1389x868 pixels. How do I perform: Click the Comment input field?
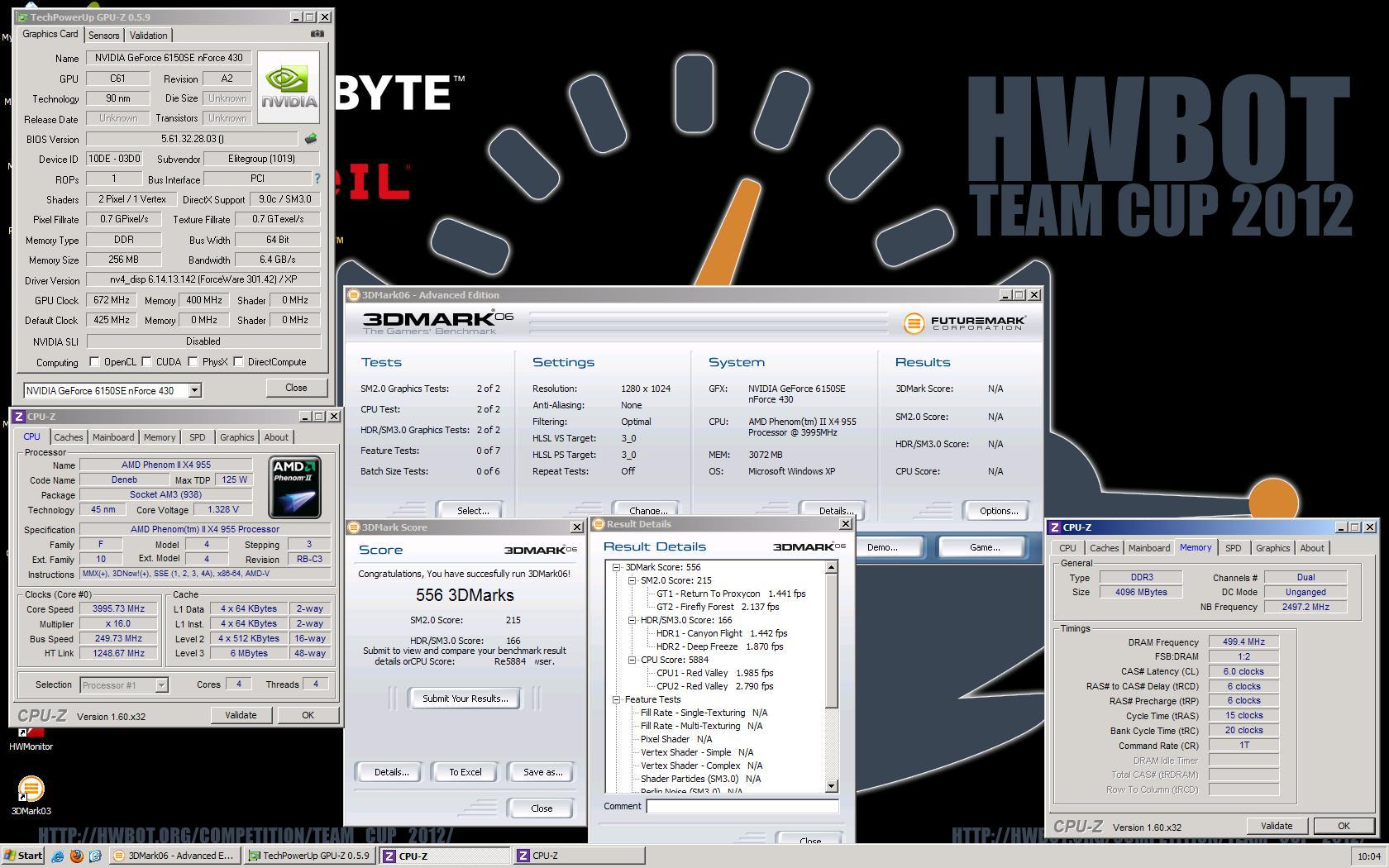pyautogui.click(x=742, y=806)
